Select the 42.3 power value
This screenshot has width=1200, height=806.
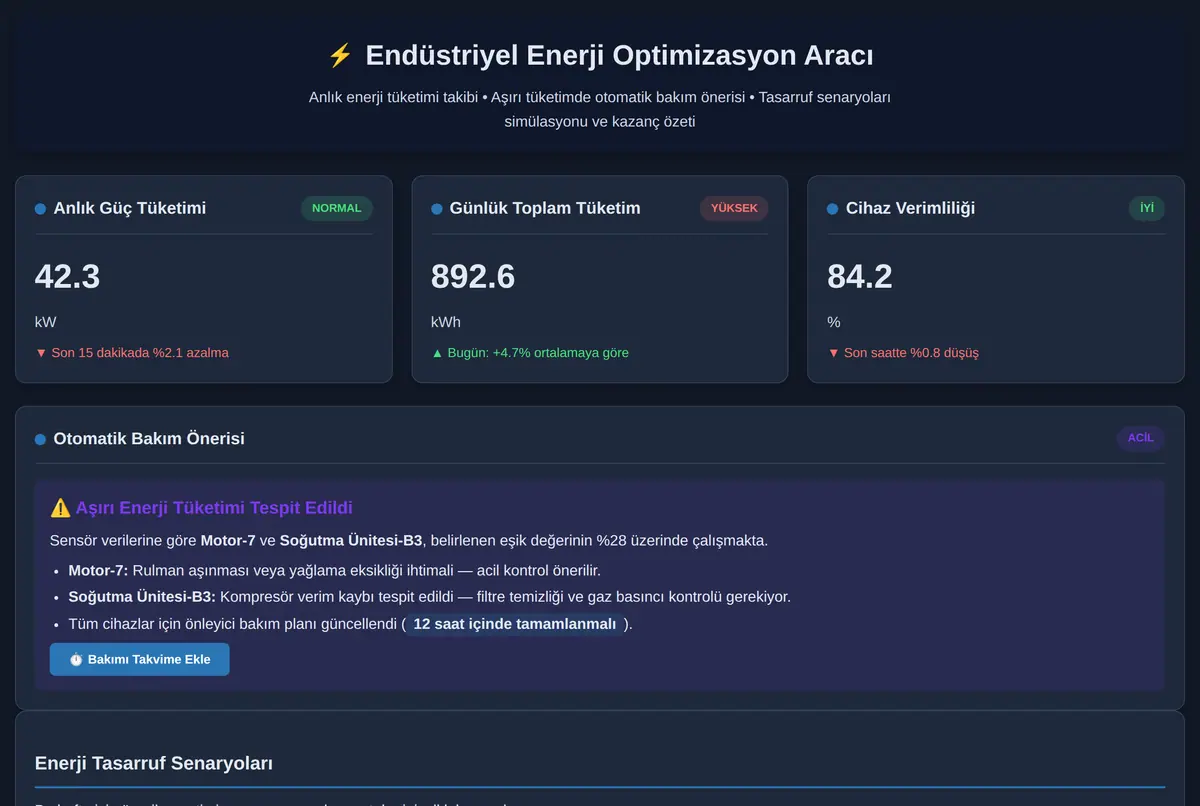pos(68,276)
